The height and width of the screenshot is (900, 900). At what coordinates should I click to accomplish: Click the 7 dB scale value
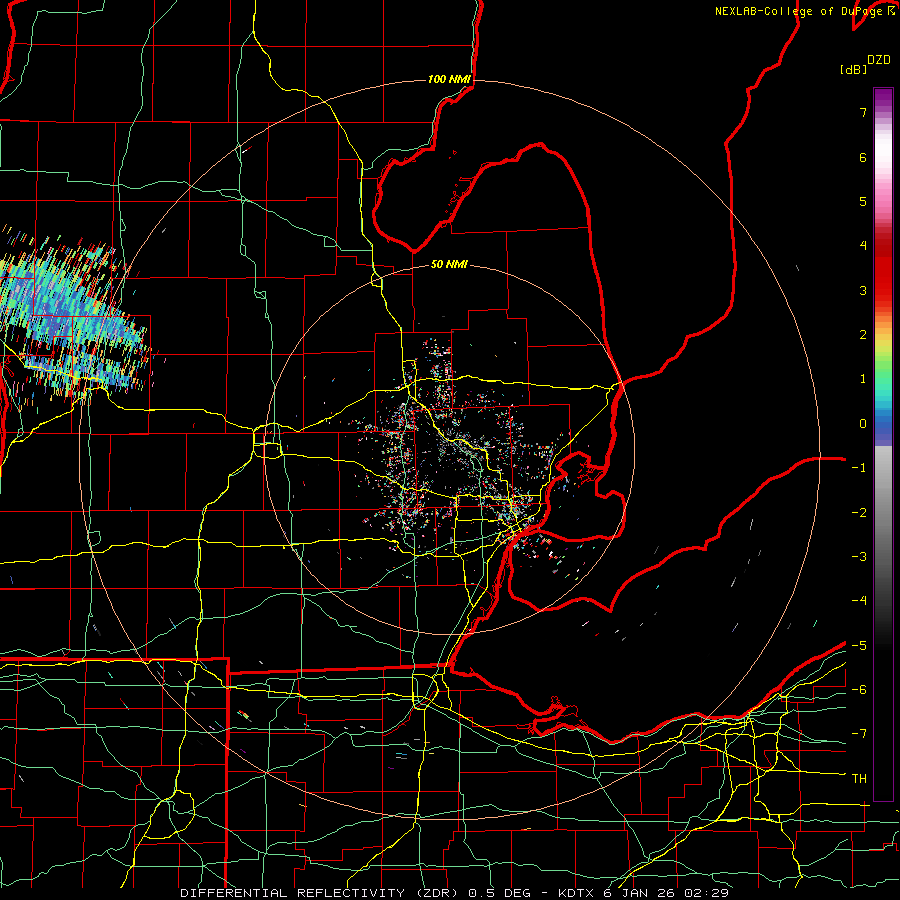tap(863, 112)
